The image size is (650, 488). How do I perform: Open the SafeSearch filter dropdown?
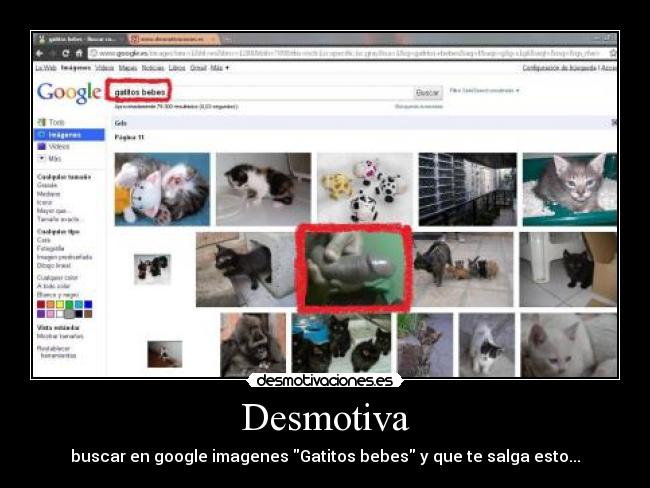484,90
